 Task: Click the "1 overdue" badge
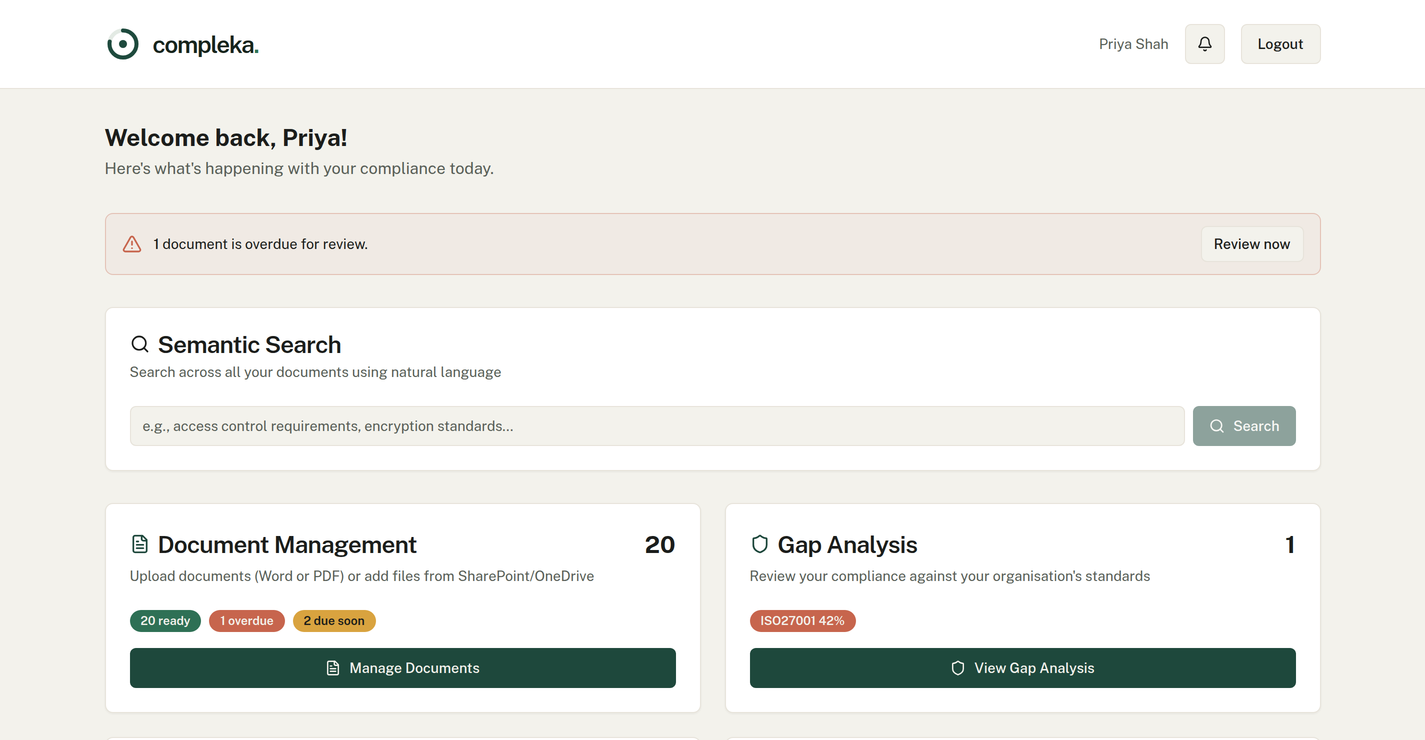click(x=247, y=621)
